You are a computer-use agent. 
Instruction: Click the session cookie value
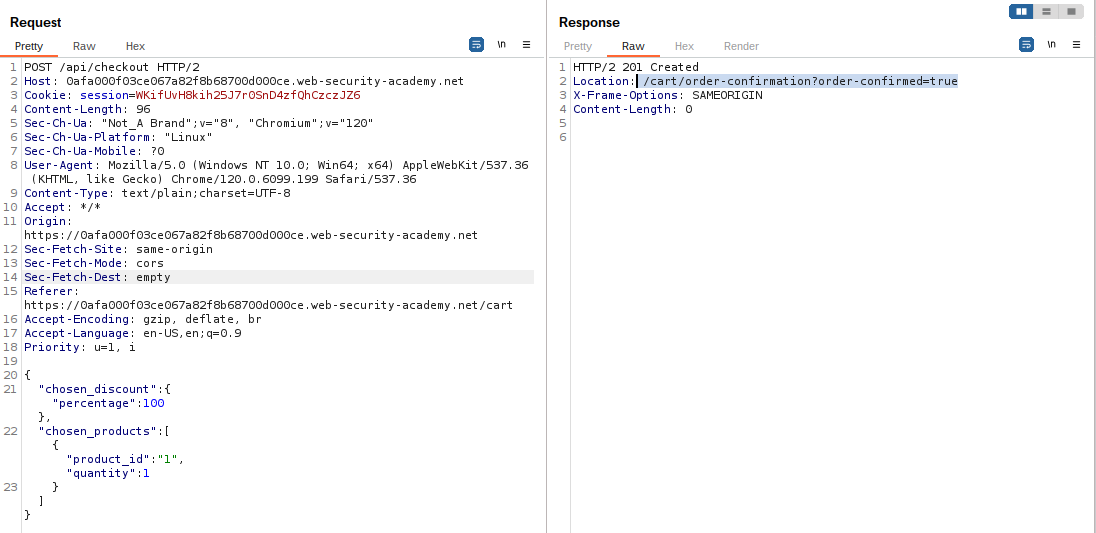tap(254, 95)
